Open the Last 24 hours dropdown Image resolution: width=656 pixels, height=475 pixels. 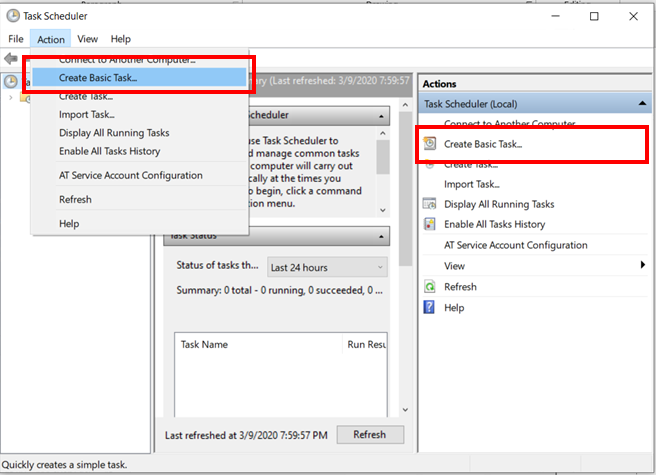pyautogui.click(x=327, y=267)
